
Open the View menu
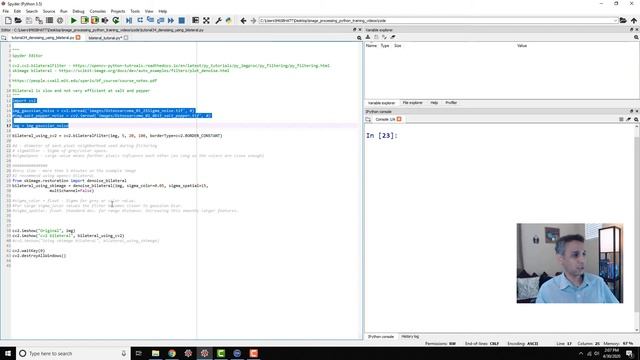(x=149, y=11)
